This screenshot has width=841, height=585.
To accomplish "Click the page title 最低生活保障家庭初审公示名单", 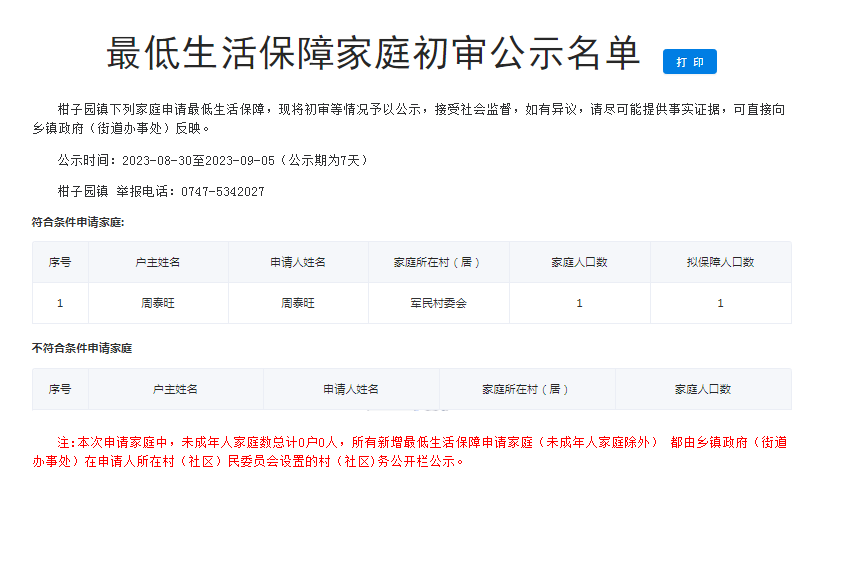I will coord(373,54).
